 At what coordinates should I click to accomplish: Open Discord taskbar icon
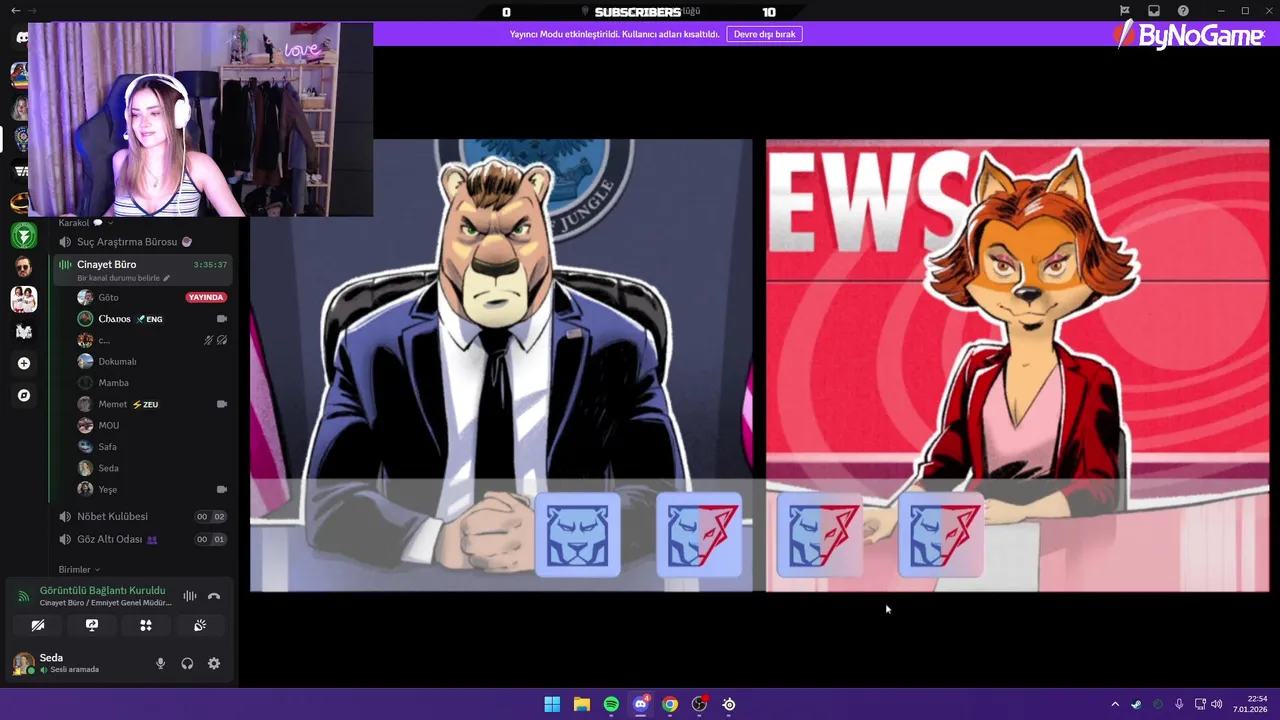click(x=641, y=704)
